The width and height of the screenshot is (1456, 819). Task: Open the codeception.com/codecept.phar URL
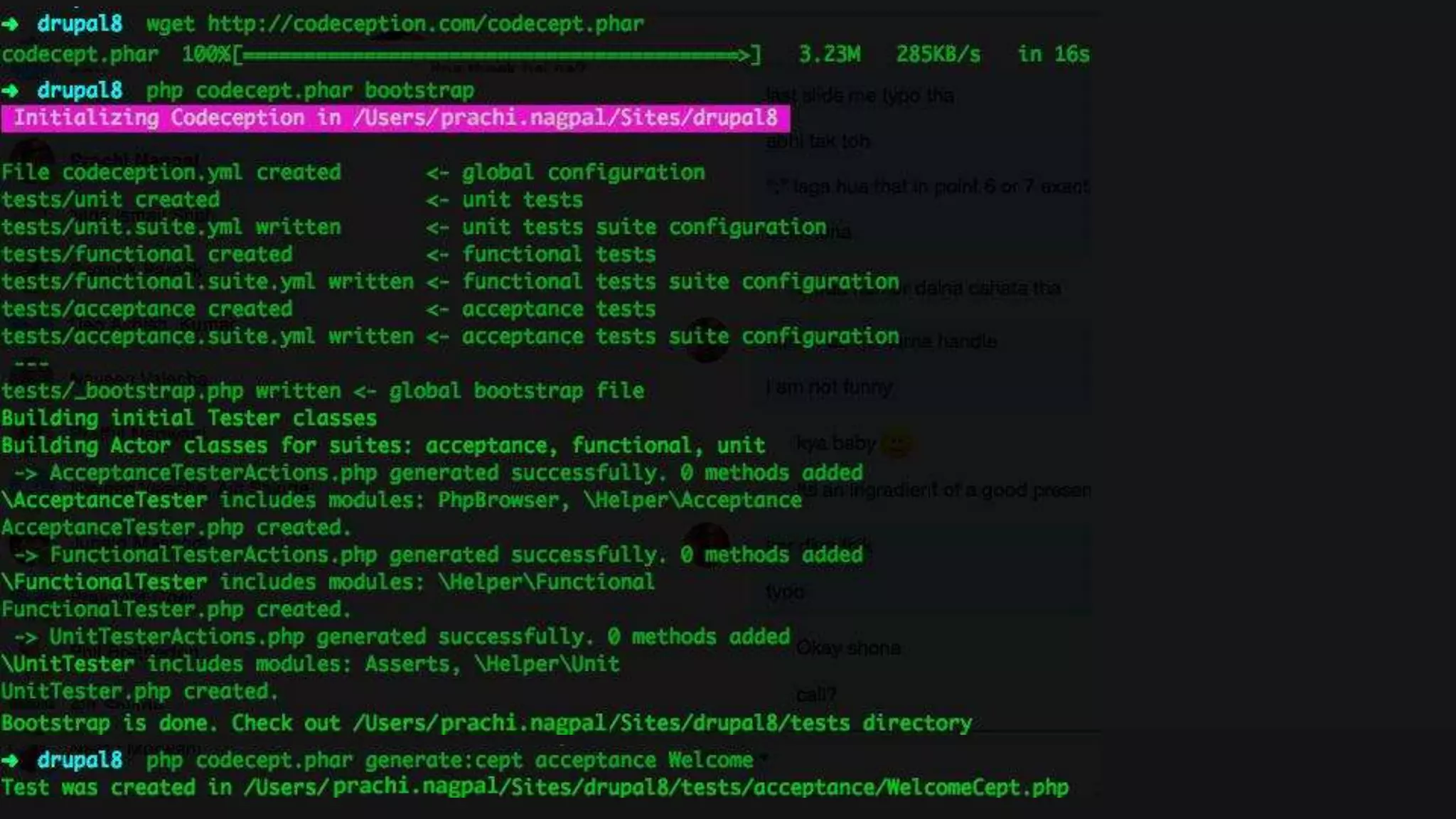click(425, 24)
